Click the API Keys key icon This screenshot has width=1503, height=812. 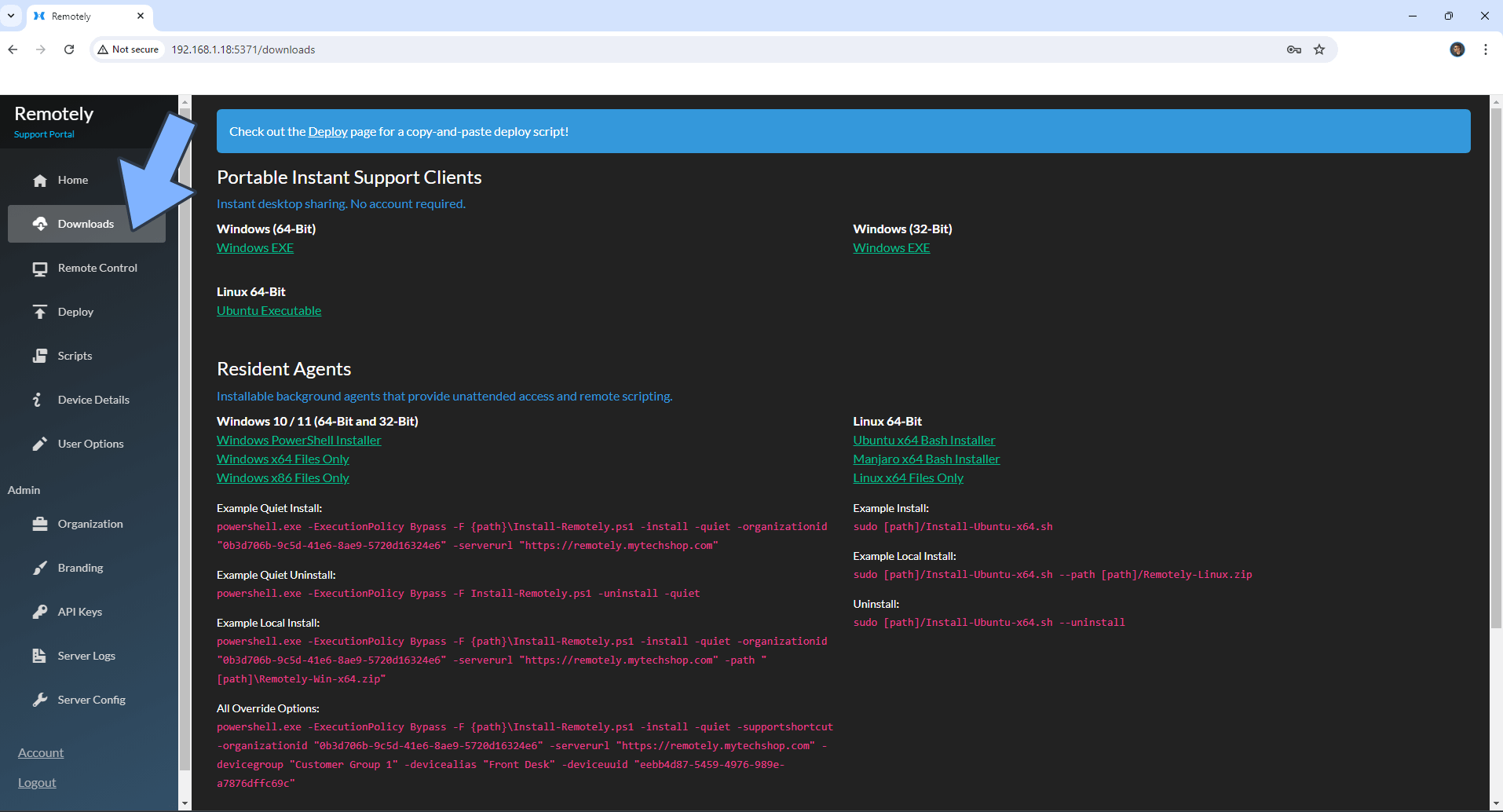point(40,612)
